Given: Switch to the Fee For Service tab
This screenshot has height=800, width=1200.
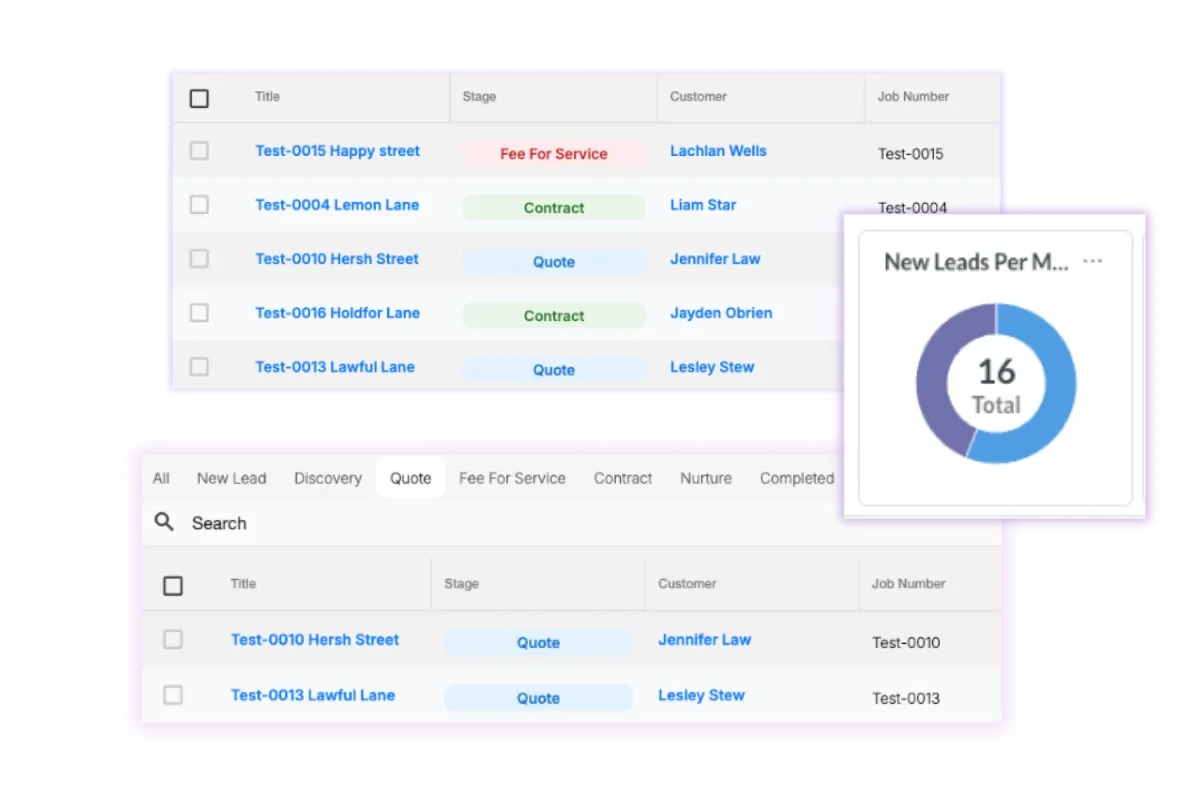Looking at the screenshot, I should [x=512, y=478].
